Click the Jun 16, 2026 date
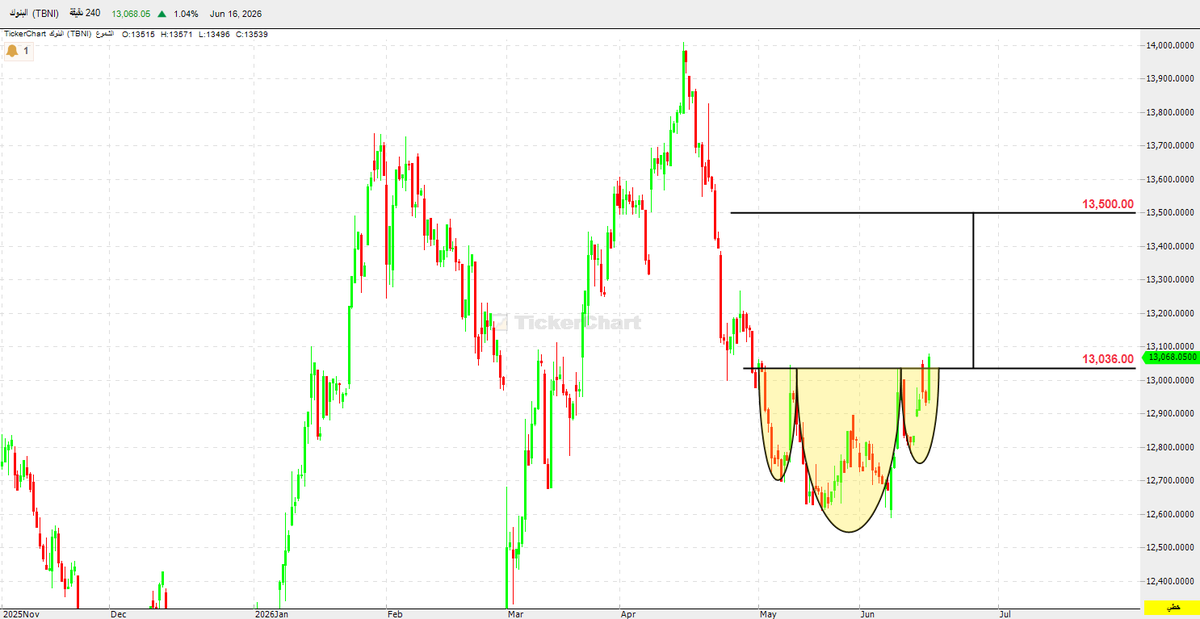 point(236,14)
